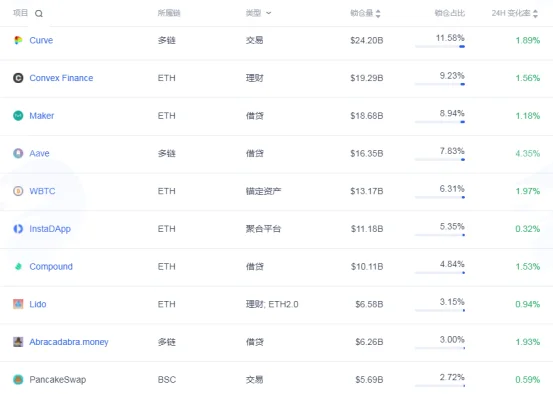Click the PancakeSwap logo icon
Image resolution: width=553 pixels, height=395 pixels.
(x=18, y=379)
